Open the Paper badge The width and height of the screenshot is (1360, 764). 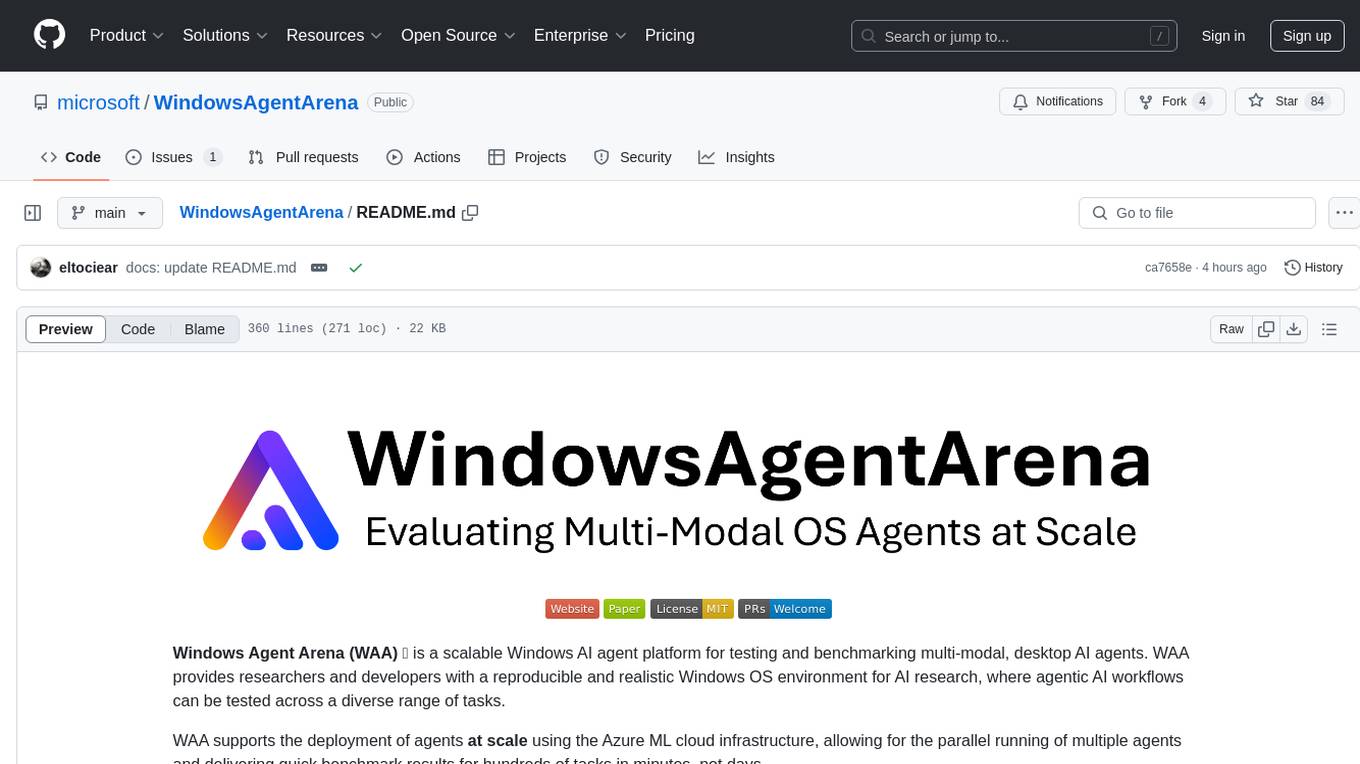click(x=625, y=609)
